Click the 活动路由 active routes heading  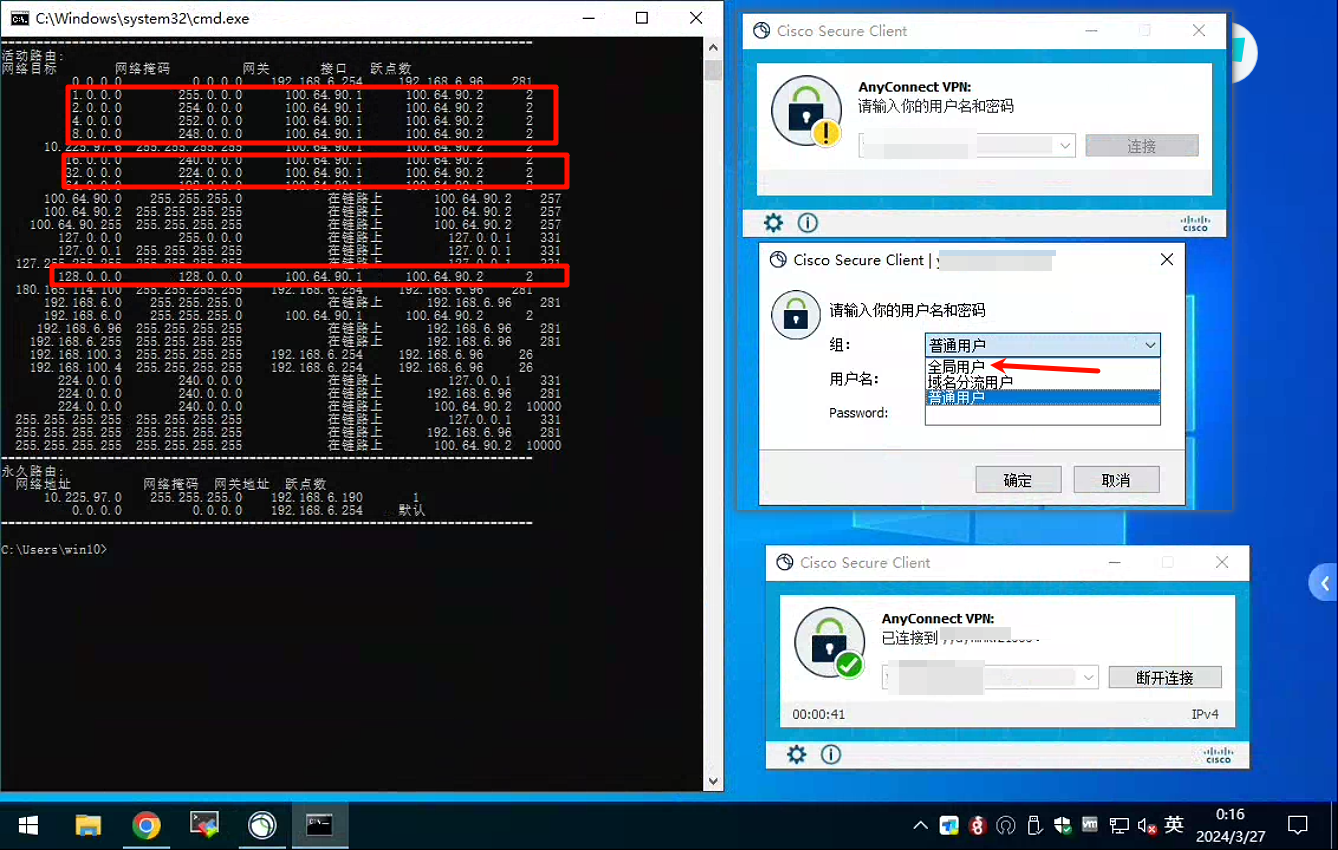(x=32, y=55)
